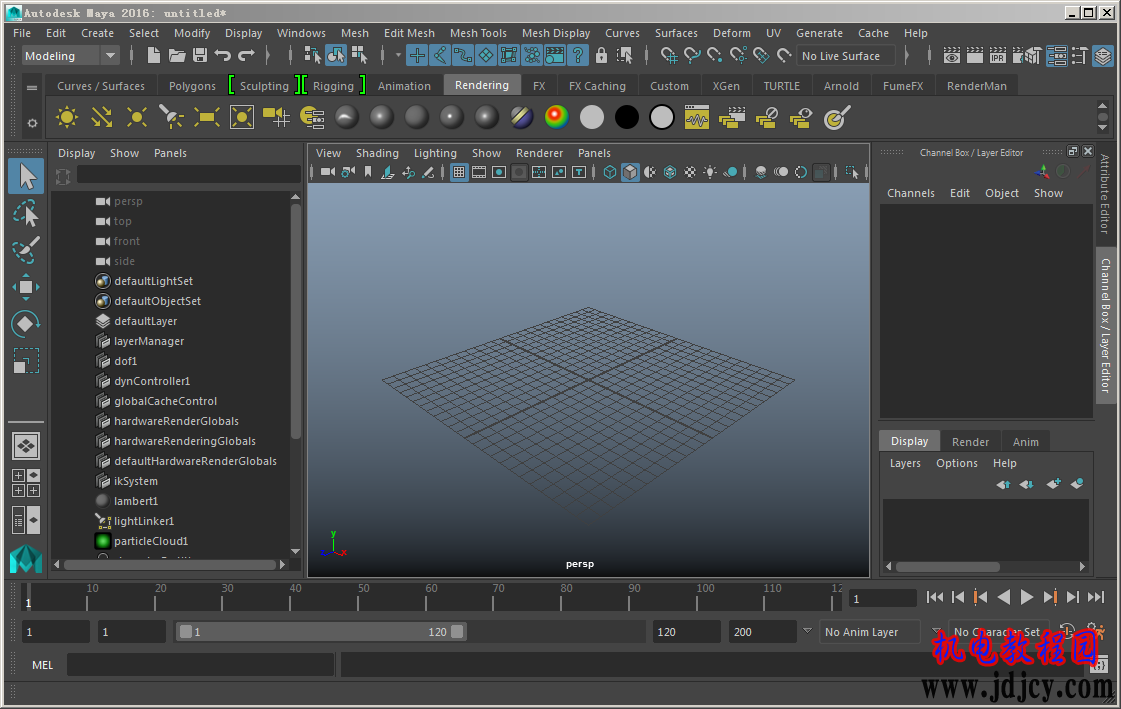The width and height of the screenshot is (1121, 709).
Task: Open the File menu
Action: point(22,33)
